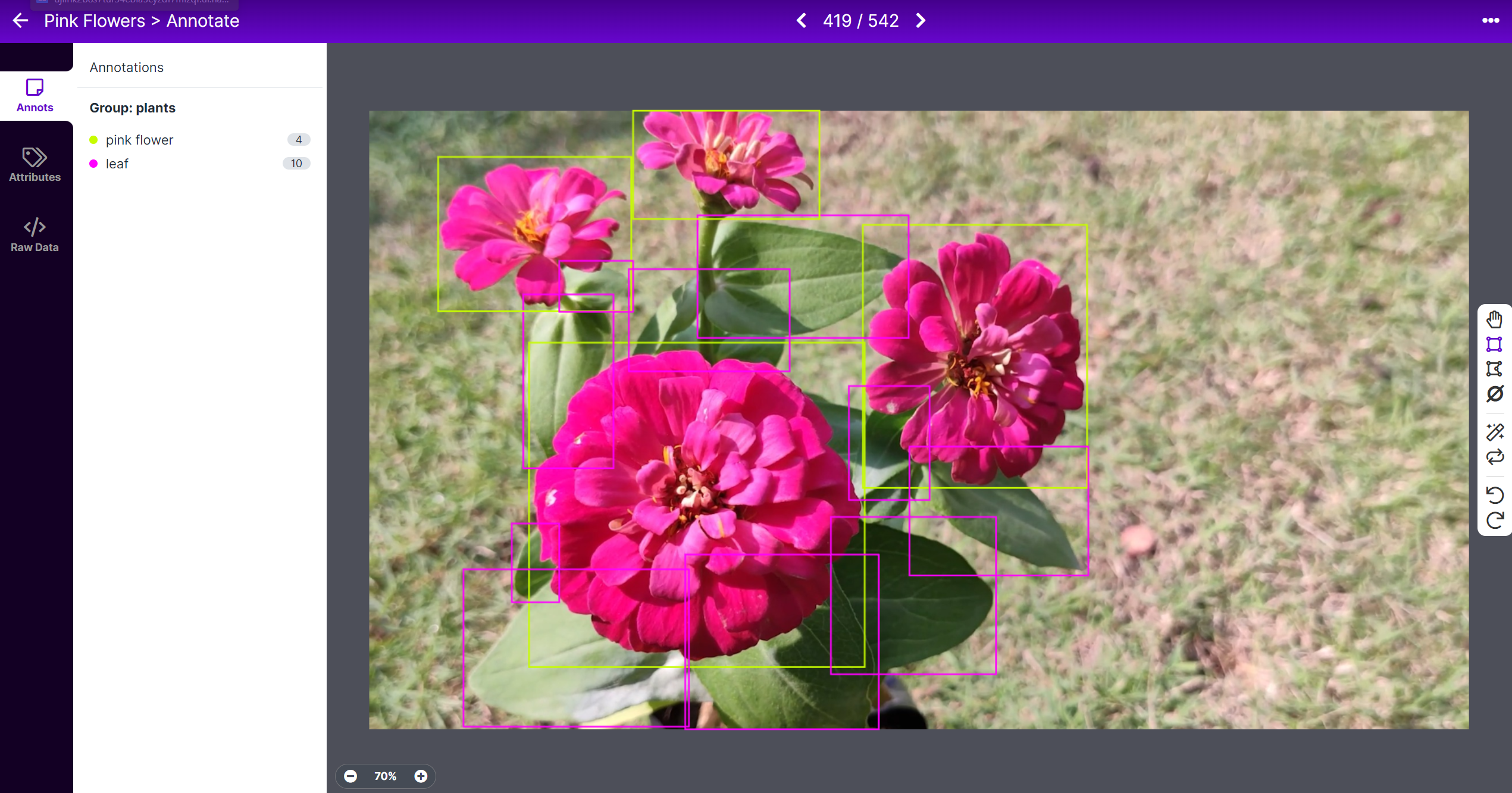This screenshot has height=793, width=1512.
Task: Redo the last undone action
Action: click(1494, 521)
